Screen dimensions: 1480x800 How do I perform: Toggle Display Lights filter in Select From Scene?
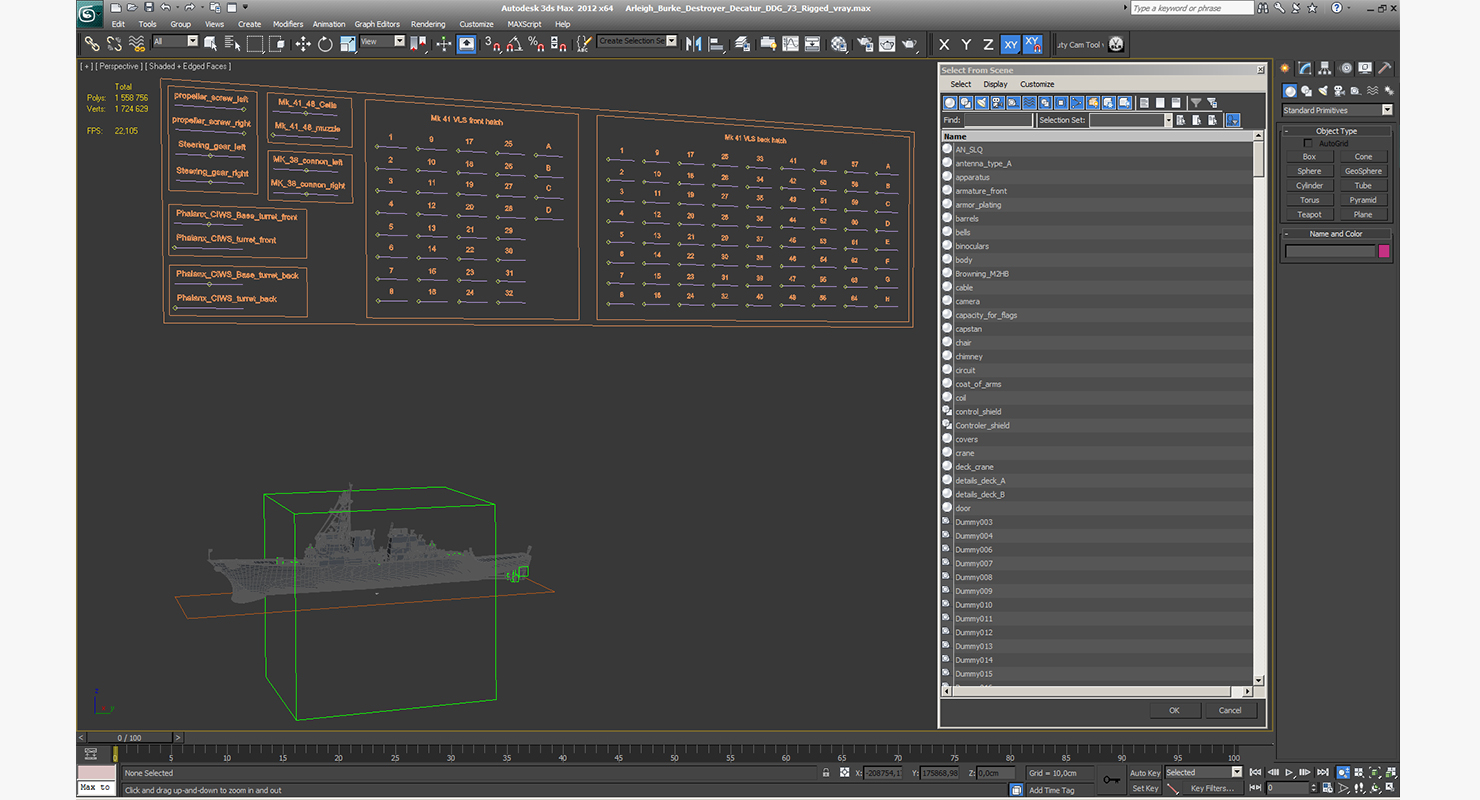[x=982, y=103]
